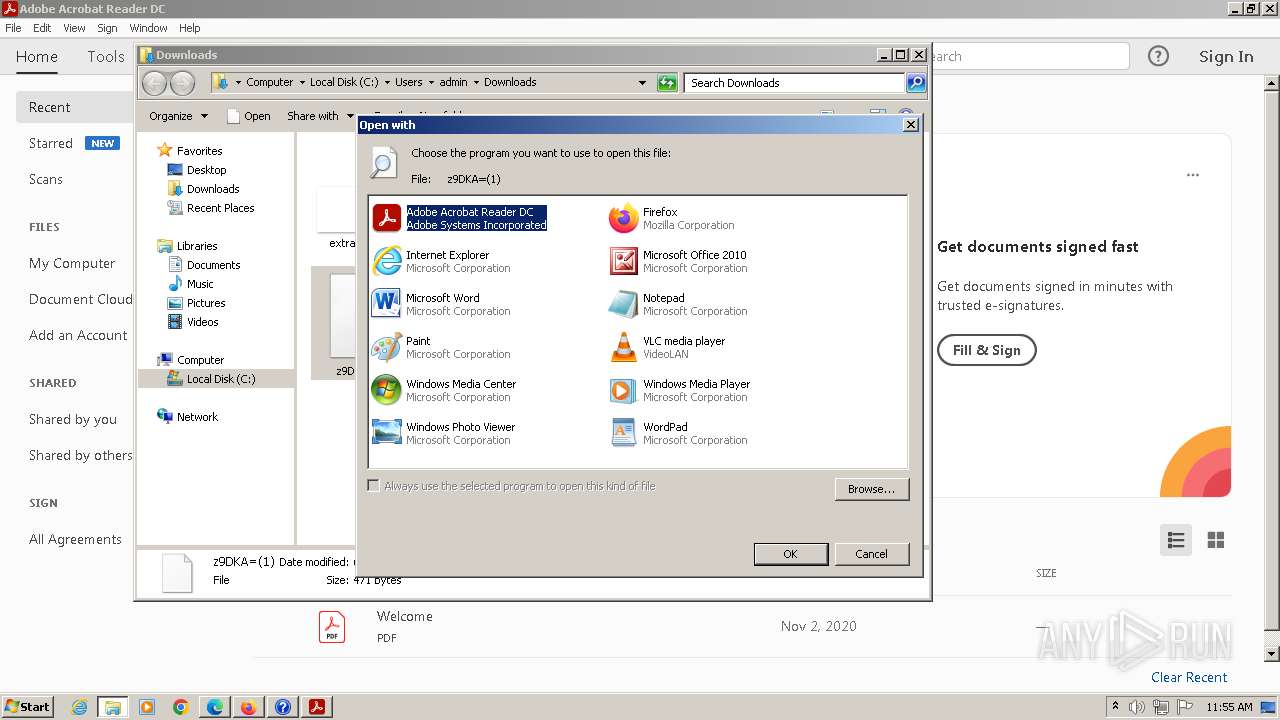Open the Sign menu in Acrobat
The width and height of the screenshot is (1280, 720).
tap(107, 28)
